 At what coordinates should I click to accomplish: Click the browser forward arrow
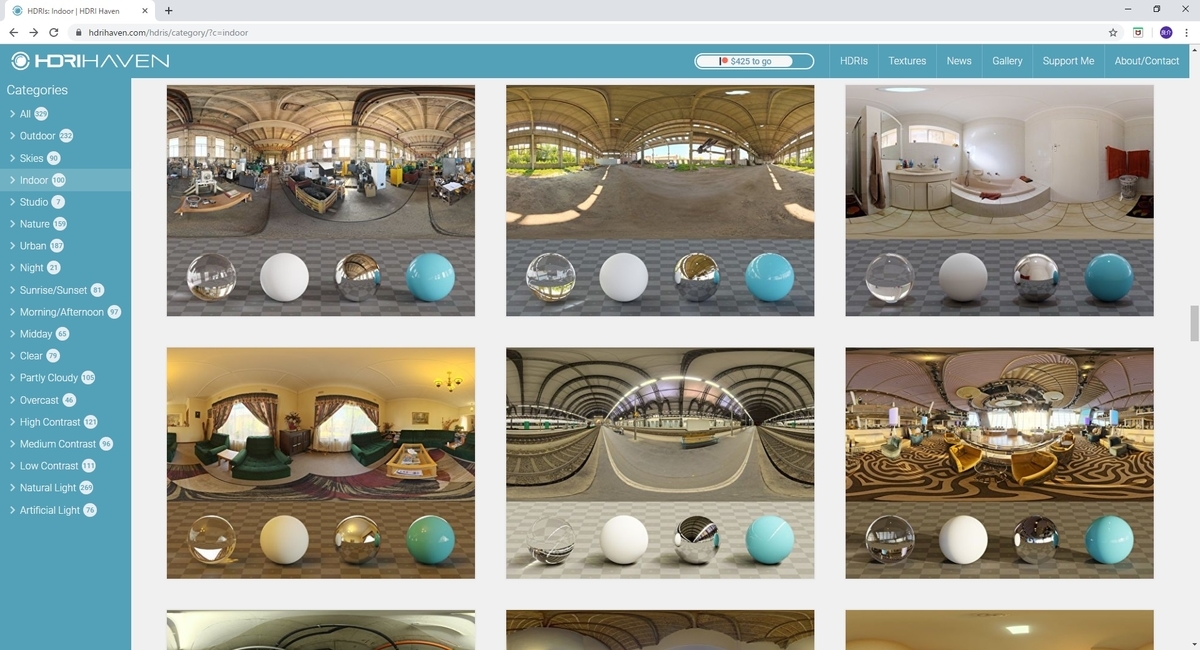[x=34, y=32]
